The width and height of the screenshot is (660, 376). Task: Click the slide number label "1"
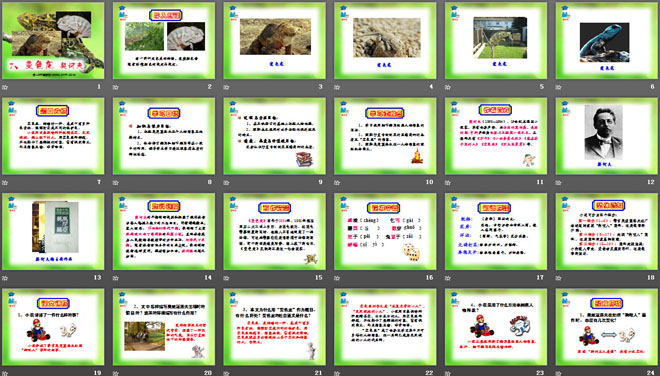click(x=99, y=87)
